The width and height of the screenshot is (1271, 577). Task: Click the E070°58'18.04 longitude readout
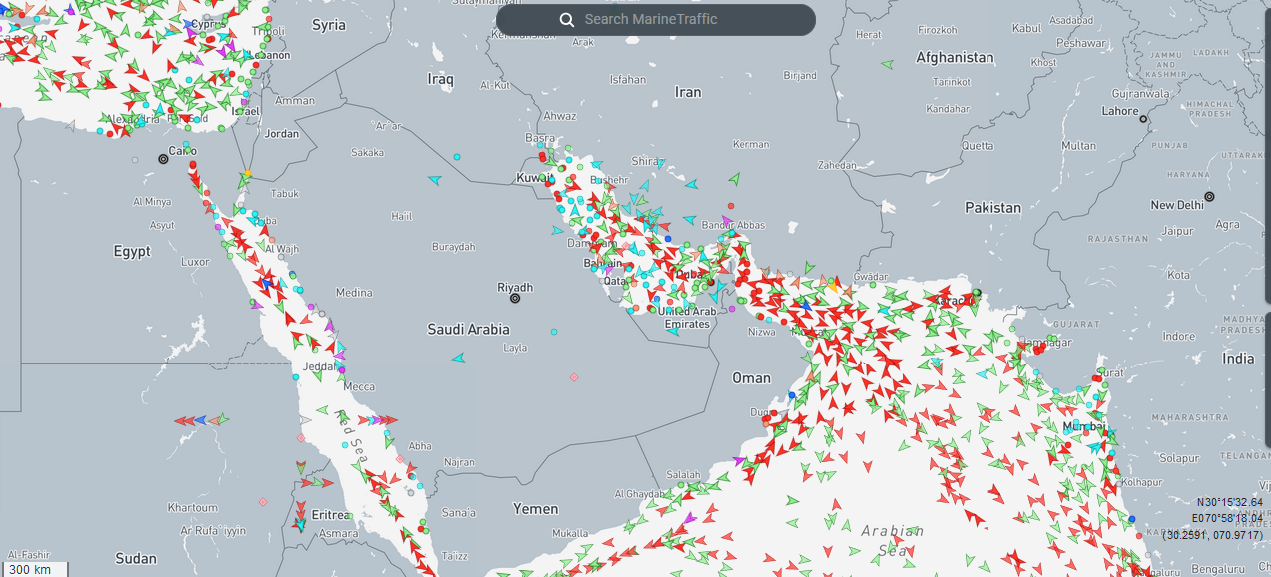click(1227, 518)
